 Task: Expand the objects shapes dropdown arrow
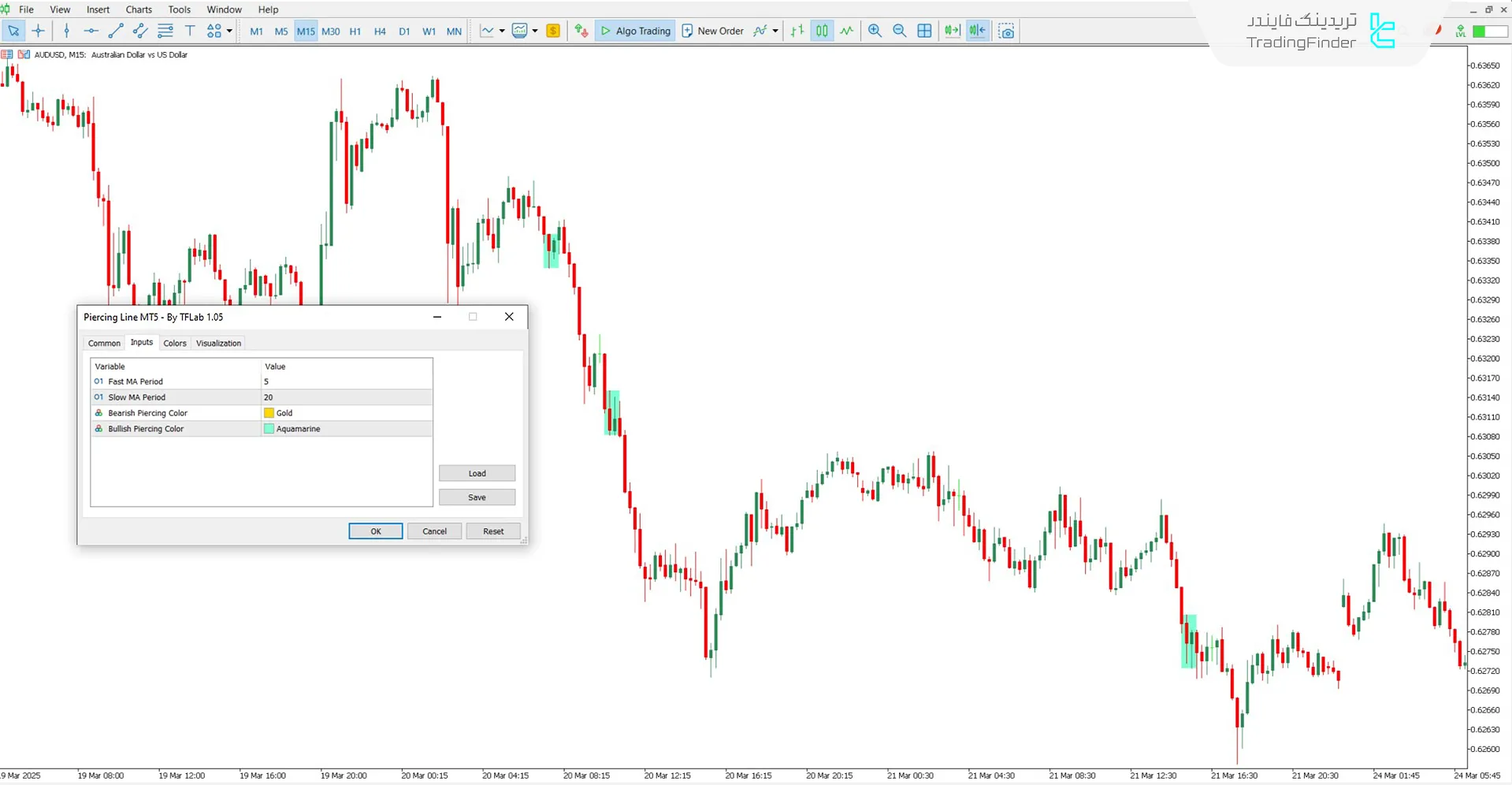point(229,31)
